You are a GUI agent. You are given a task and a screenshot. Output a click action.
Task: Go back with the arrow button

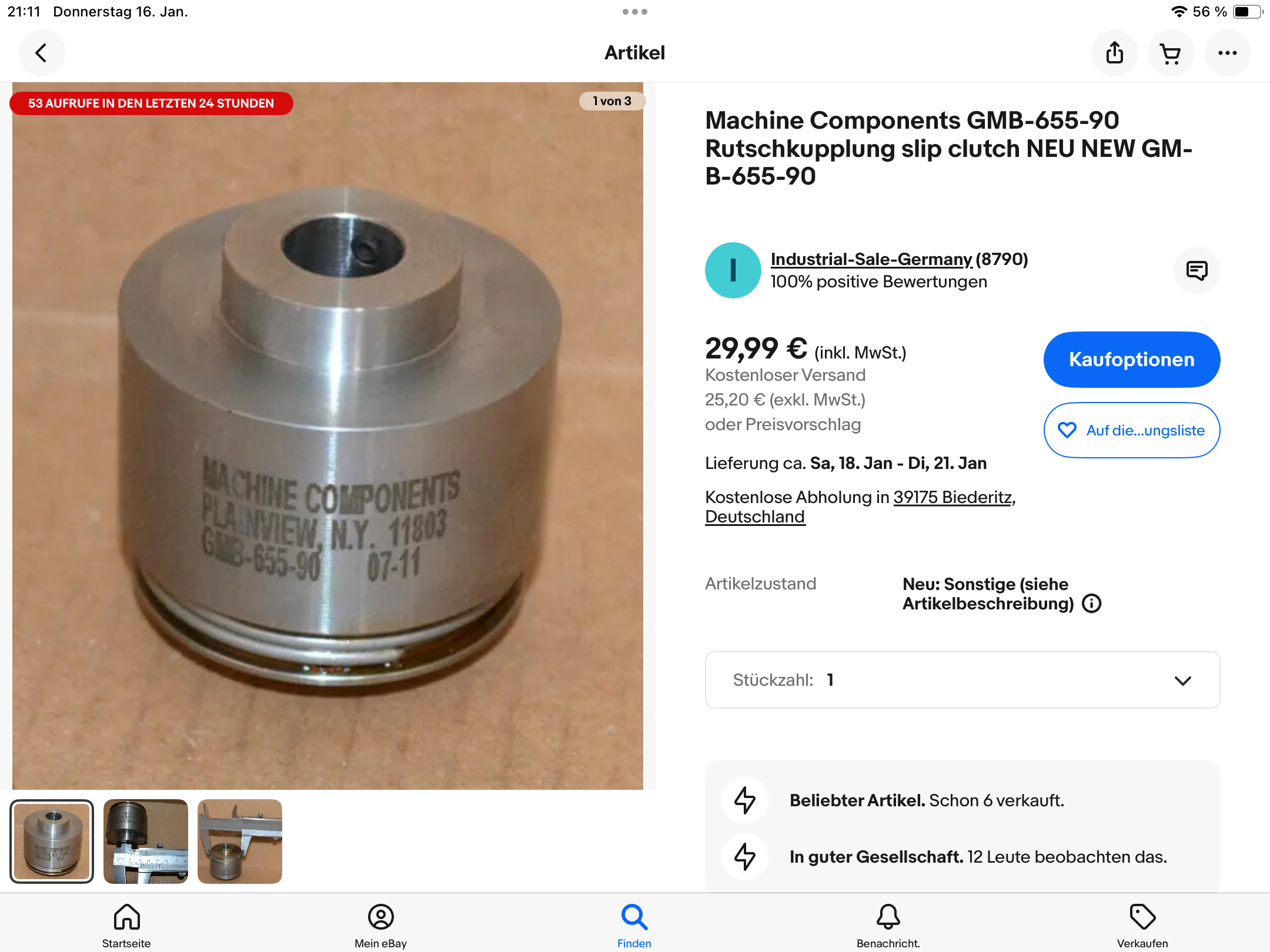click(42, 53)
